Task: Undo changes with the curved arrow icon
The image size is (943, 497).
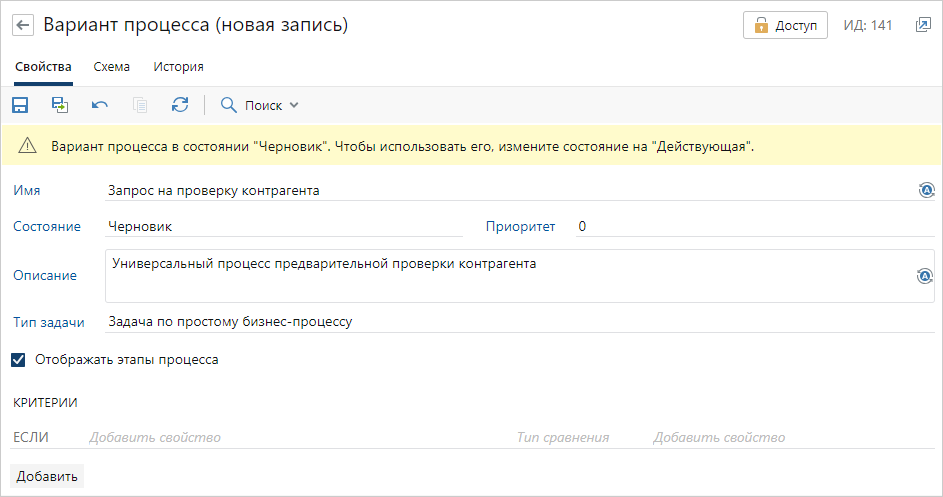Action: [x=100, y=105]
